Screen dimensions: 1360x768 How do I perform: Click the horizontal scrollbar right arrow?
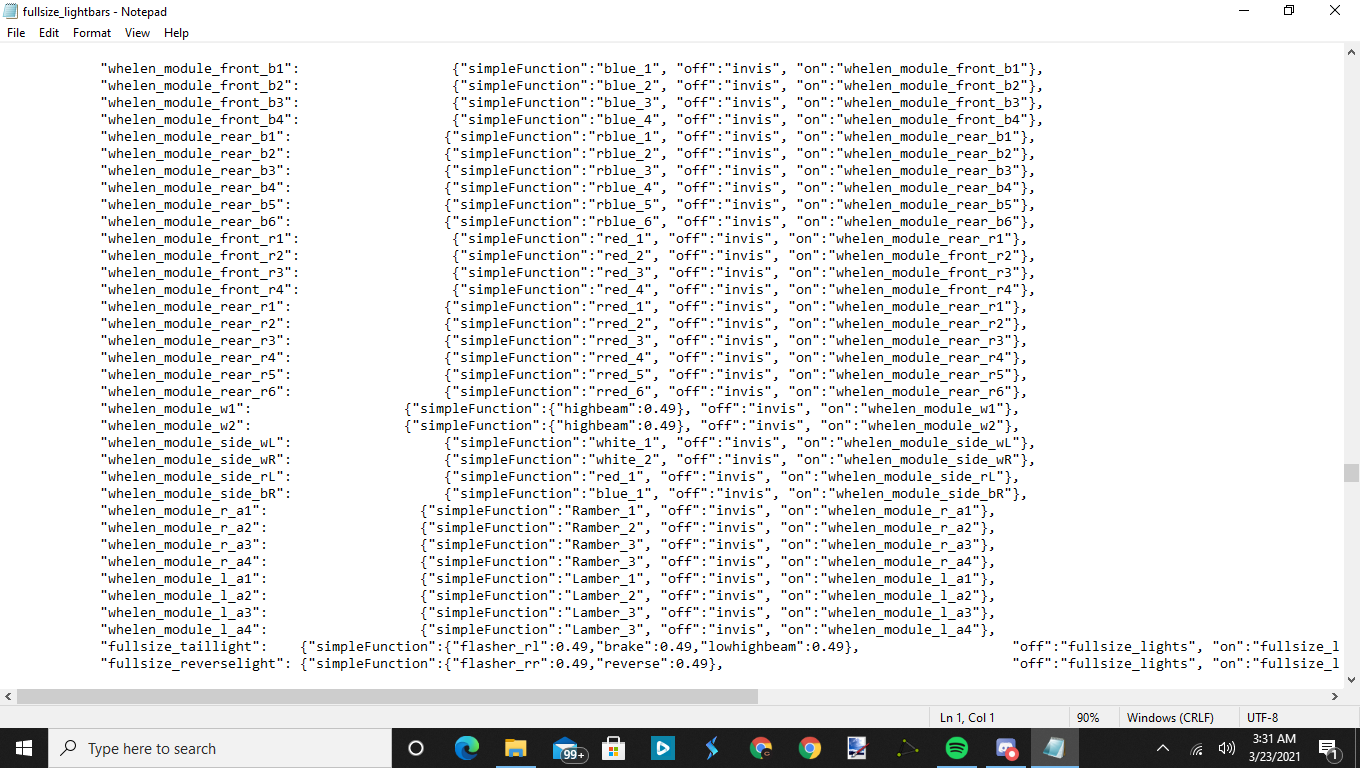[1334, 696]
